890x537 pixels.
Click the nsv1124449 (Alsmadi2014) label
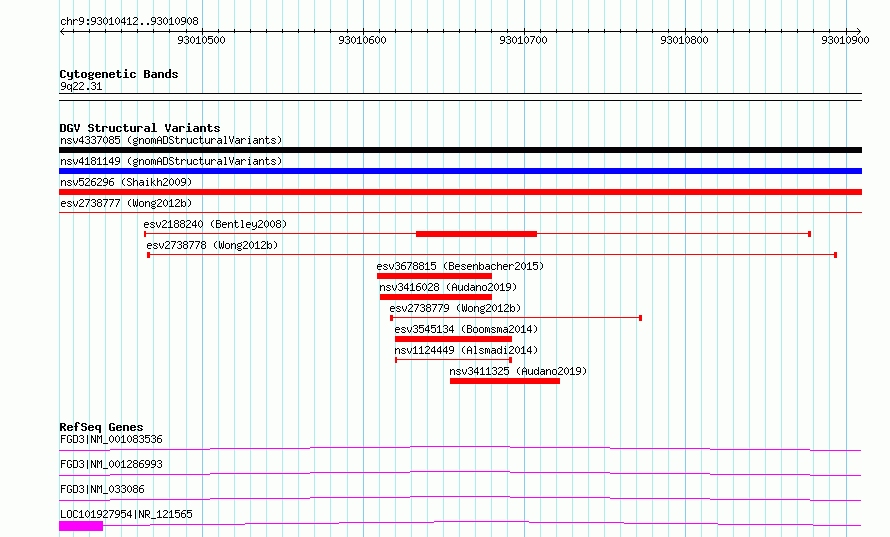coord(466,350)
